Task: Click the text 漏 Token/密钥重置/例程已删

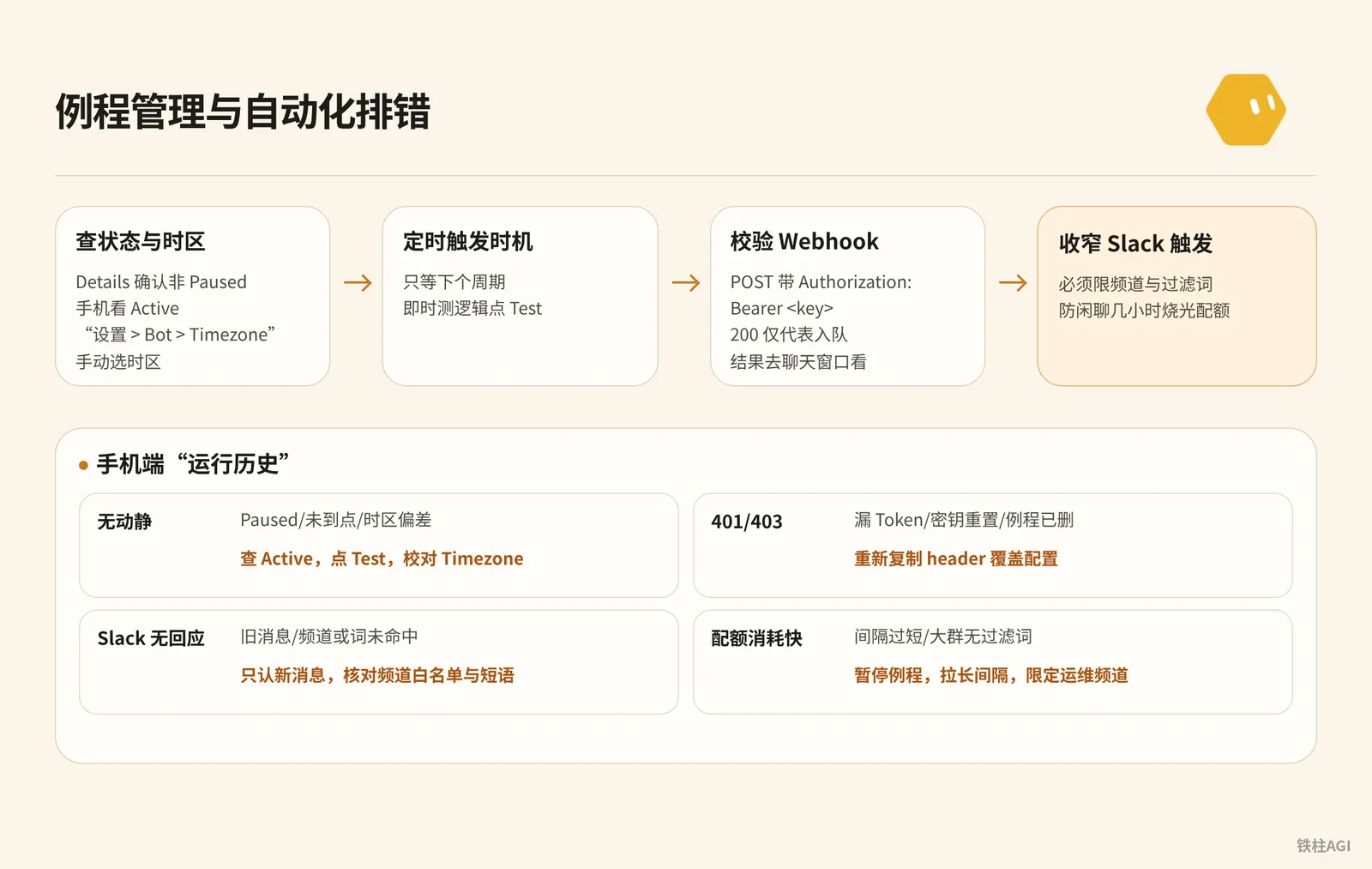Action: [964, 520]
